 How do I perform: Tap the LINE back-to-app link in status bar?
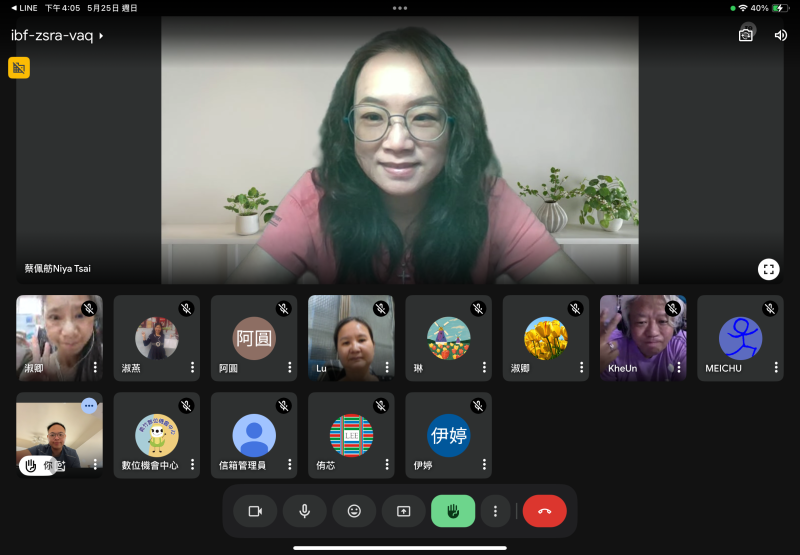click(22, 7)
